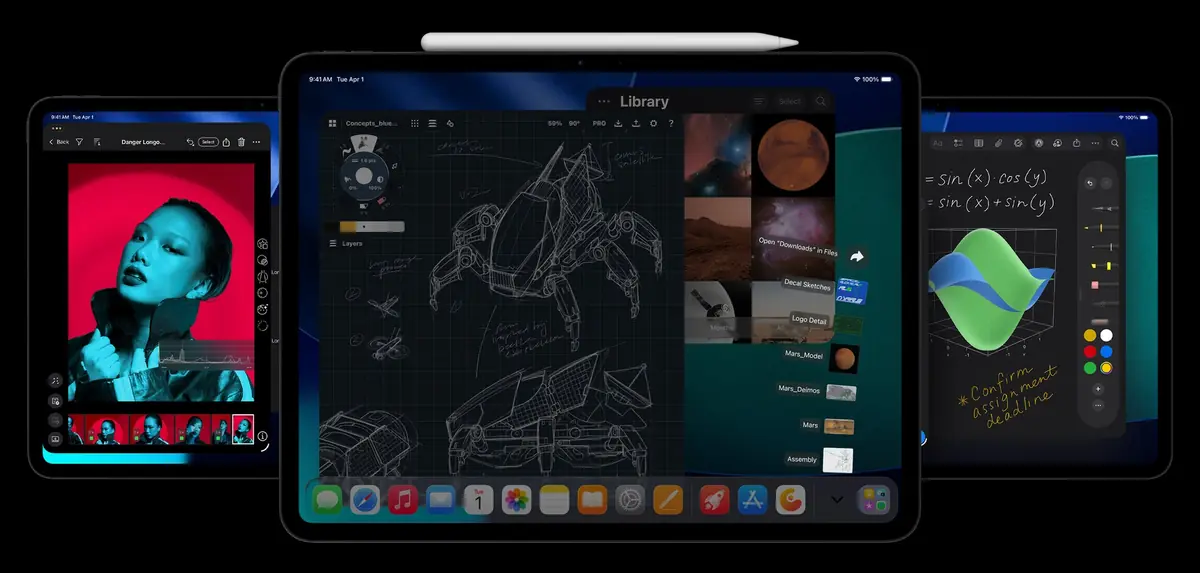The height and width of the screenshot is (573, 1200).
Task: Open the Music app in the dock
Action: click(x=403, y=499)
